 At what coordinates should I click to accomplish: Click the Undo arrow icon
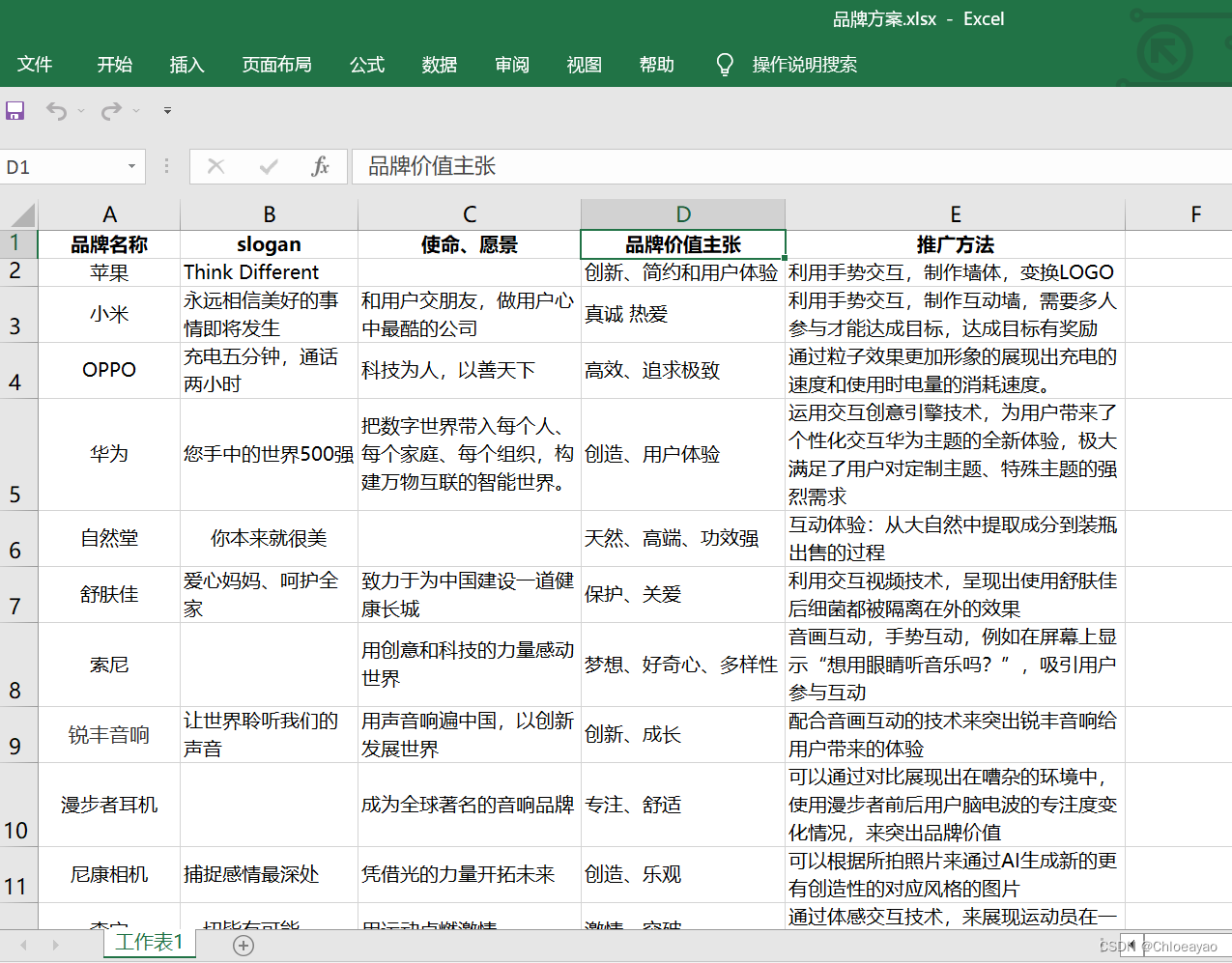(57, 111)
